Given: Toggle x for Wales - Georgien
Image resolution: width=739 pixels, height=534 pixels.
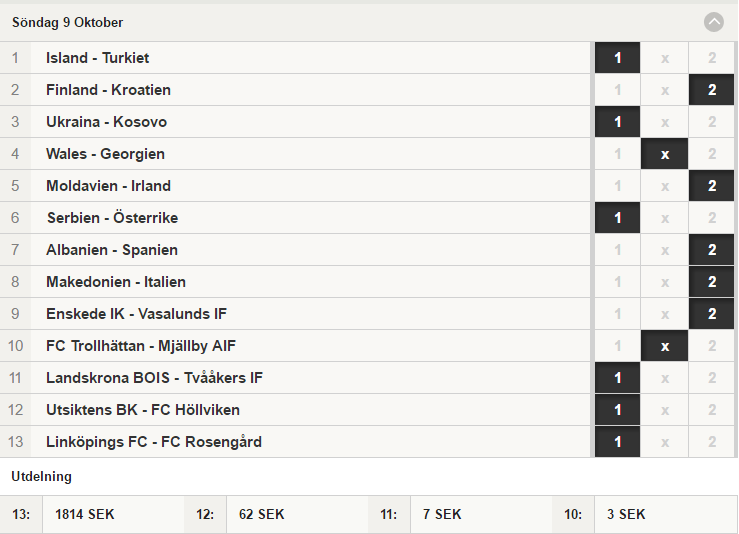Looking at the screenshot, I should pos(665,154).
